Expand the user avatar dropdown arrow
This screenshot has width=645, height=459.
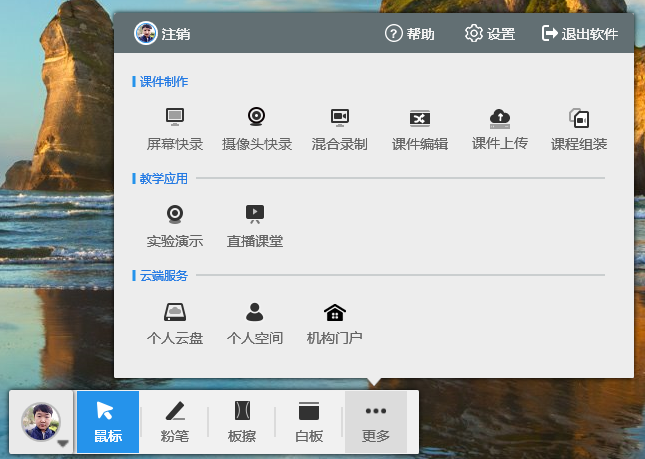pos(62,442)
